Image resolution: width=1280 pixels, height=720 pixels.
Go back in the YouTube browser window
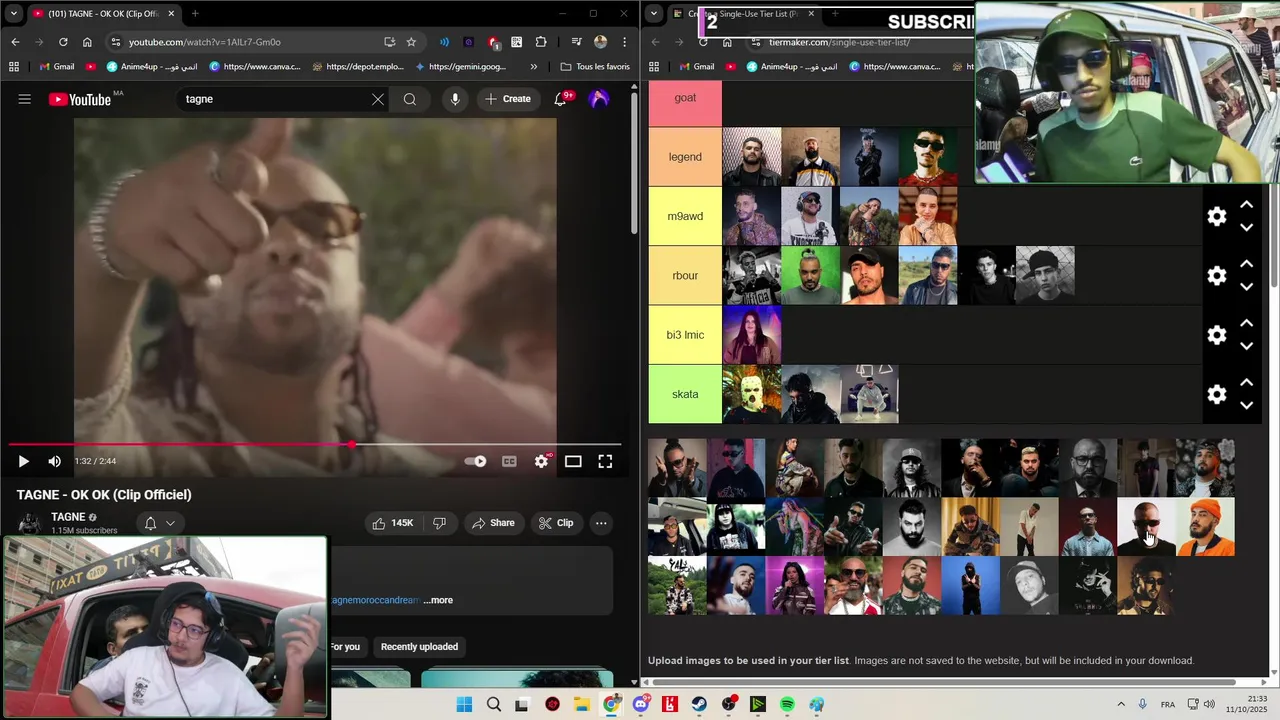pos(15,42)
